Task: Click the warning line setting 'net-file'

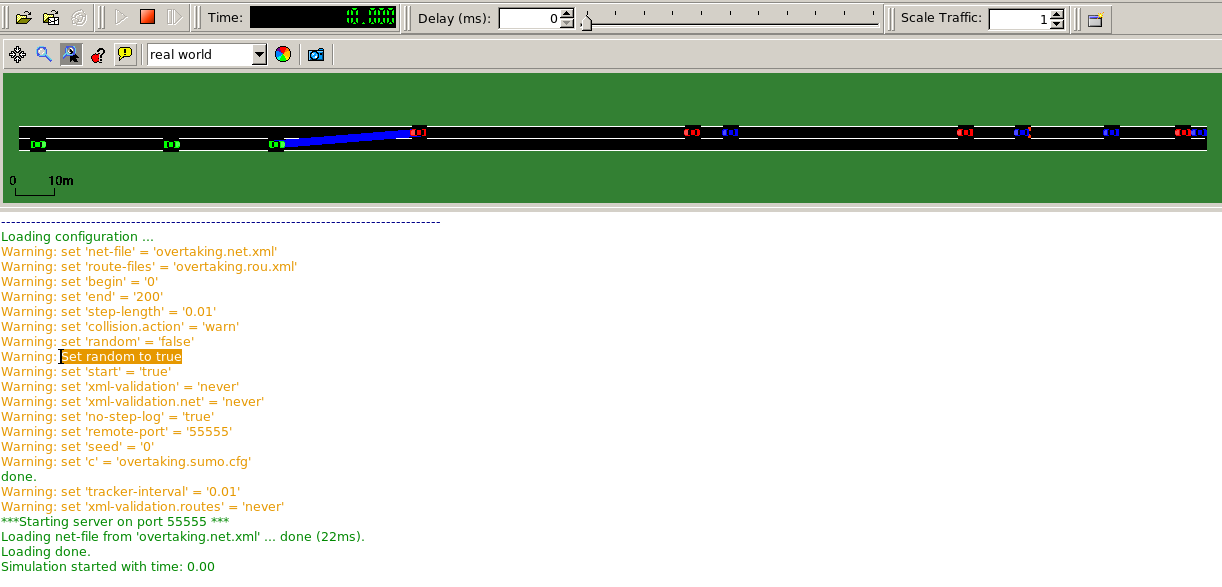Action: (x=139, y=252)
